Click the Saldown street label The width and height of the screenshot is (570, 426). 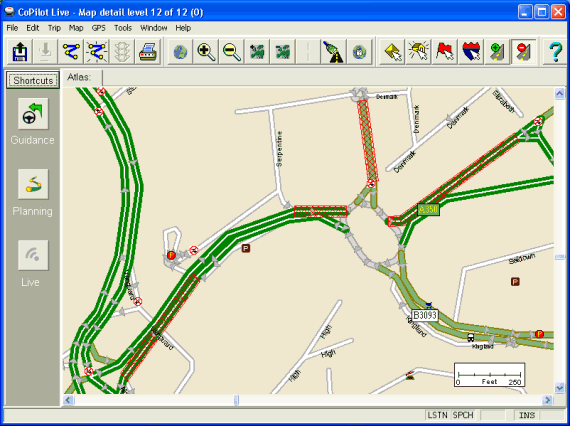click(522, 259)
